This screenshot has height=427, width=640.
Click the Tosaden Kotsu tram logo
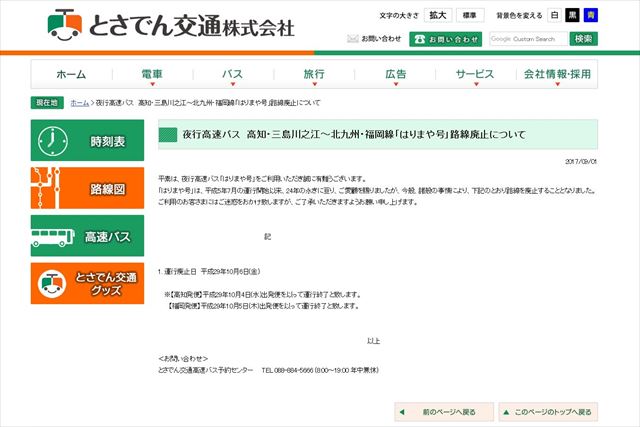(66, 23)
